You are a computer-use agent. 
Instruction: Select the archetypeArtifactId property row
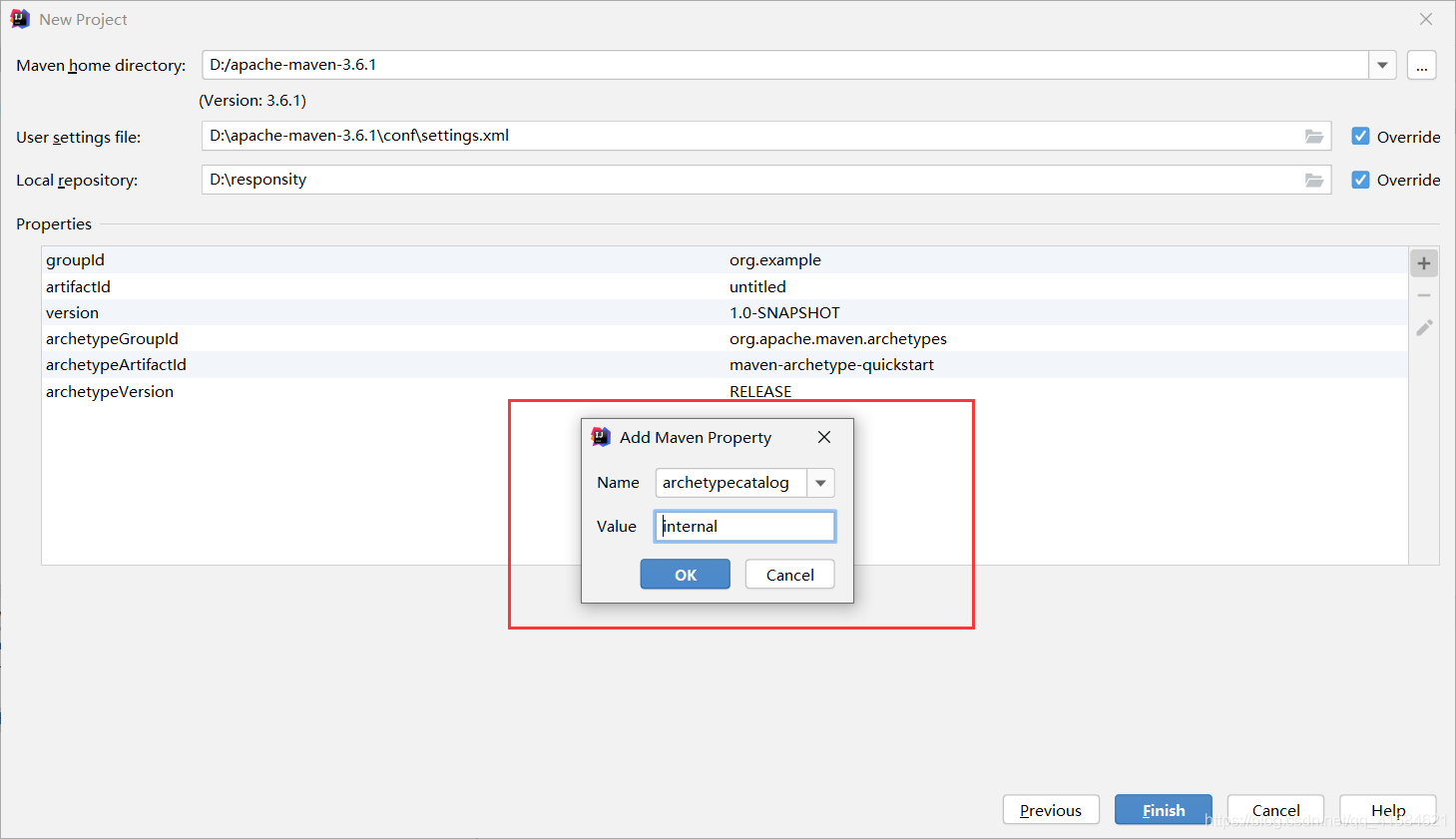[725, 364]
